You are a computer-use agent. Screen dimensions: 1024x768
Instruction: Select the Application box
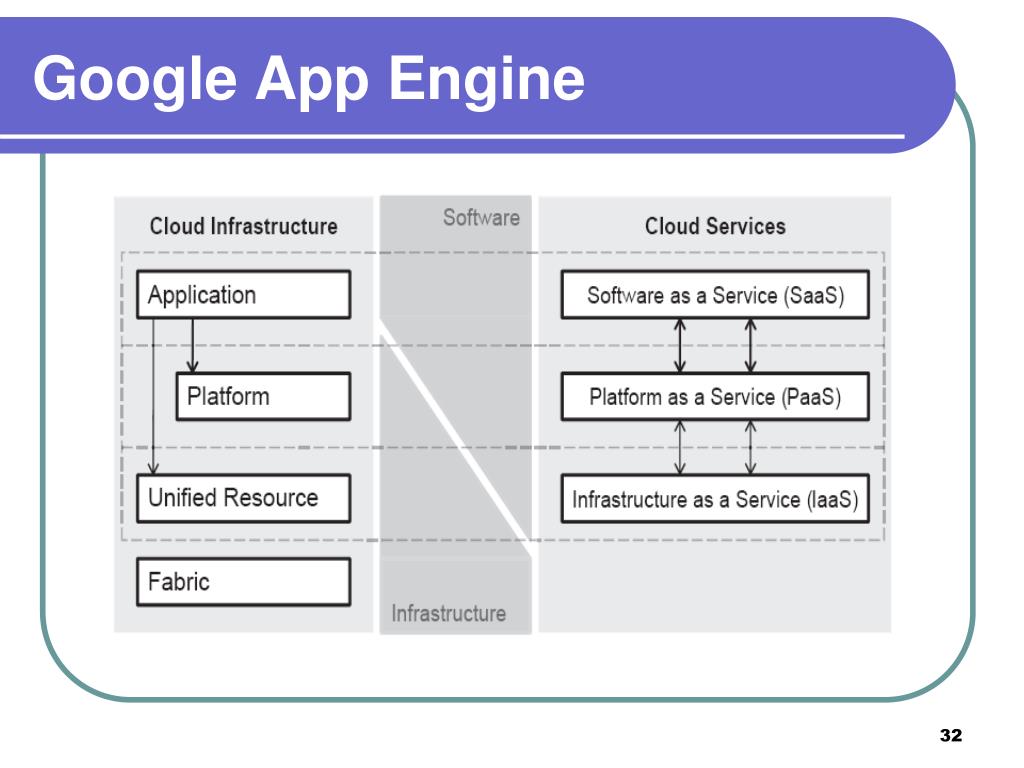click(244, 295)
